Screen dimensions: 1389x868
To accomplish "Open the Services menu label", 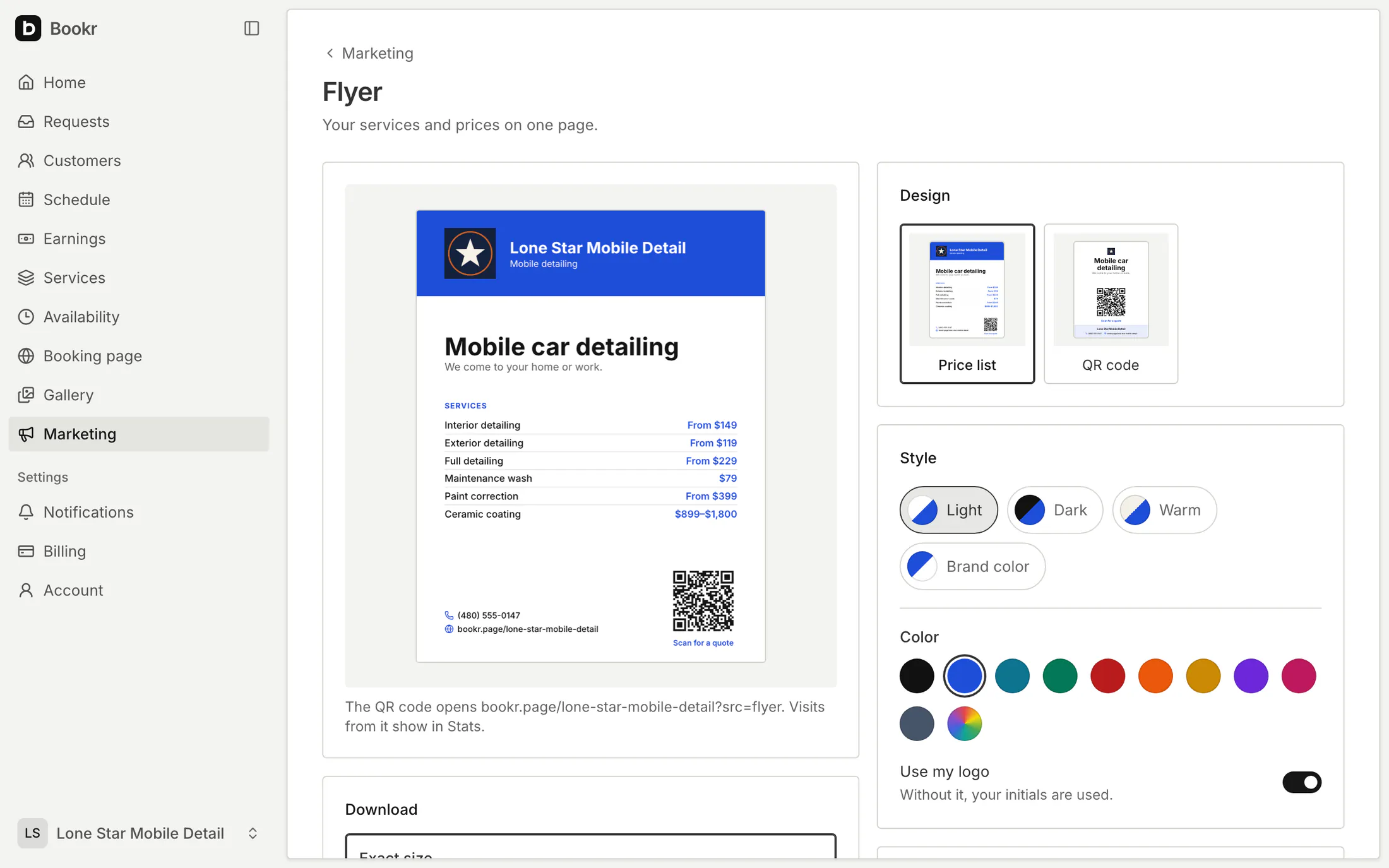I will click(x=75, y=278).
